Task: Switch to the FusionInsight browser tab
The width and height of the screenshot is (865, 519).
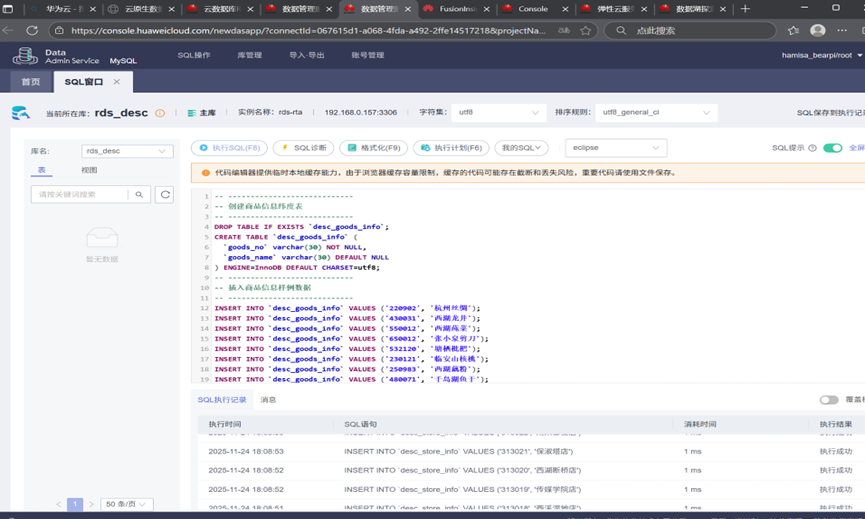Action: tap(458, 9)
